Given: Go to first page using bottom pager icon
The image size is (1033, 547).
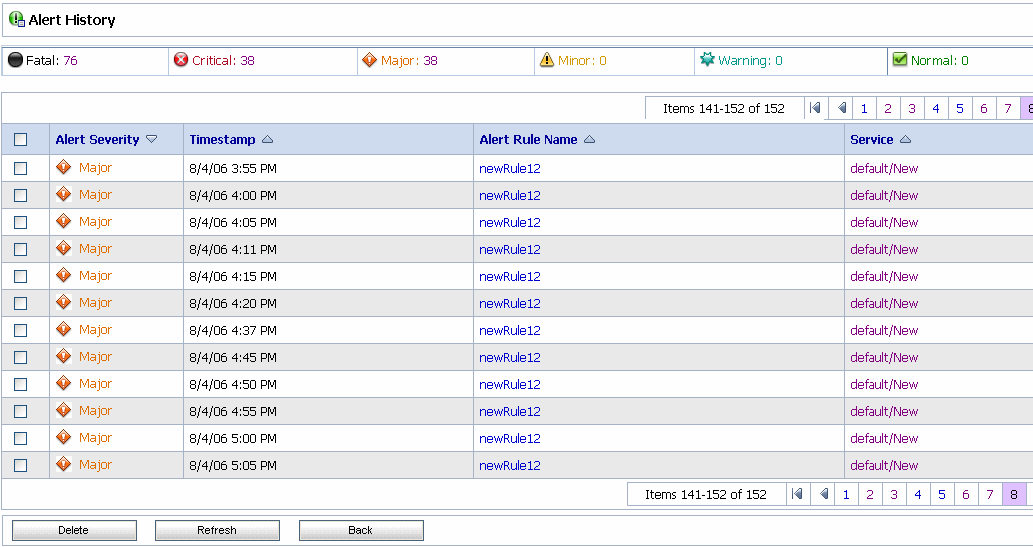Looking at the screenshot, I should coord(797,494).
